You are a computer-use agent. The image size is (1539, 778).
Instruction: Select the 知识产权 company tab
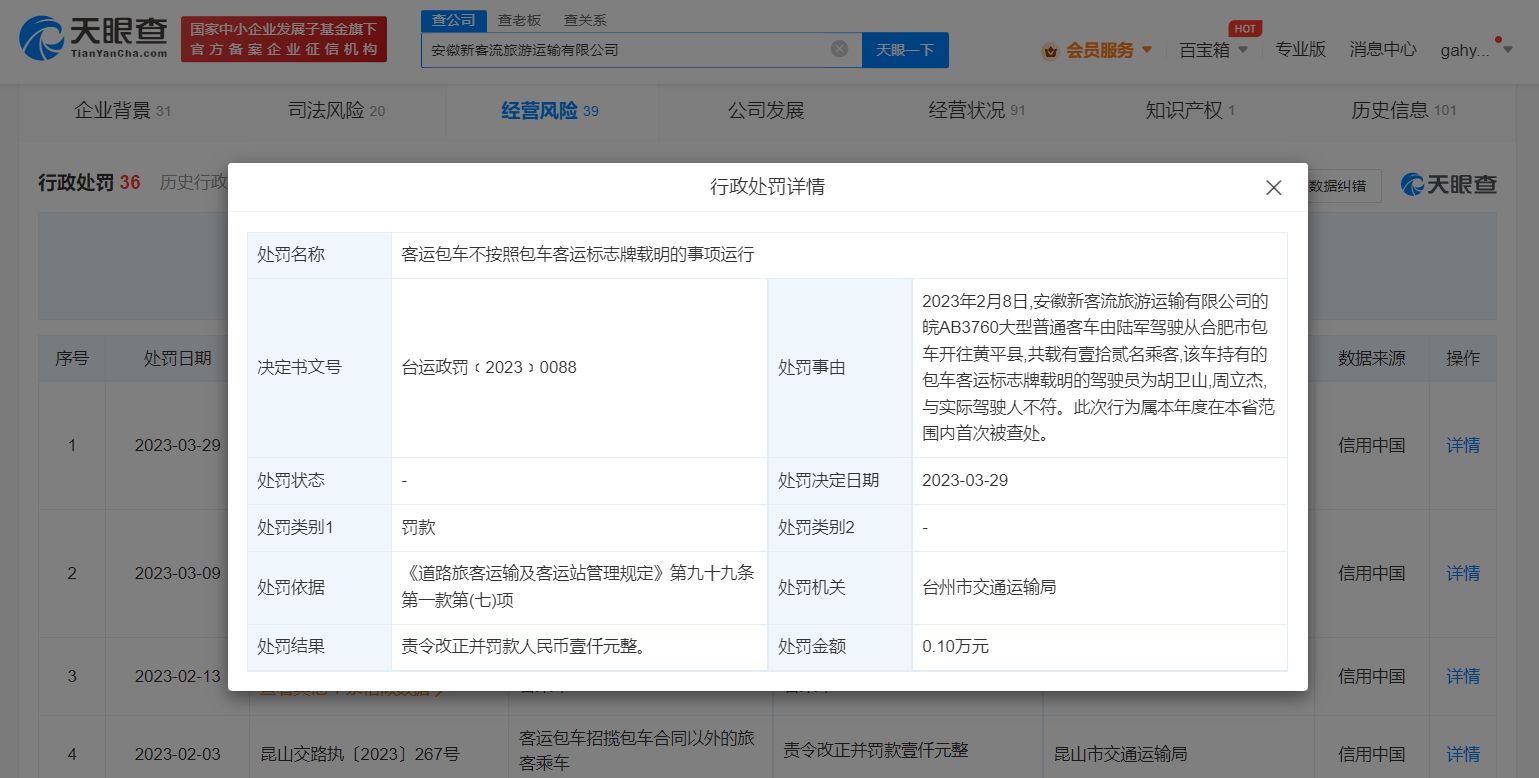[1181, 110]
